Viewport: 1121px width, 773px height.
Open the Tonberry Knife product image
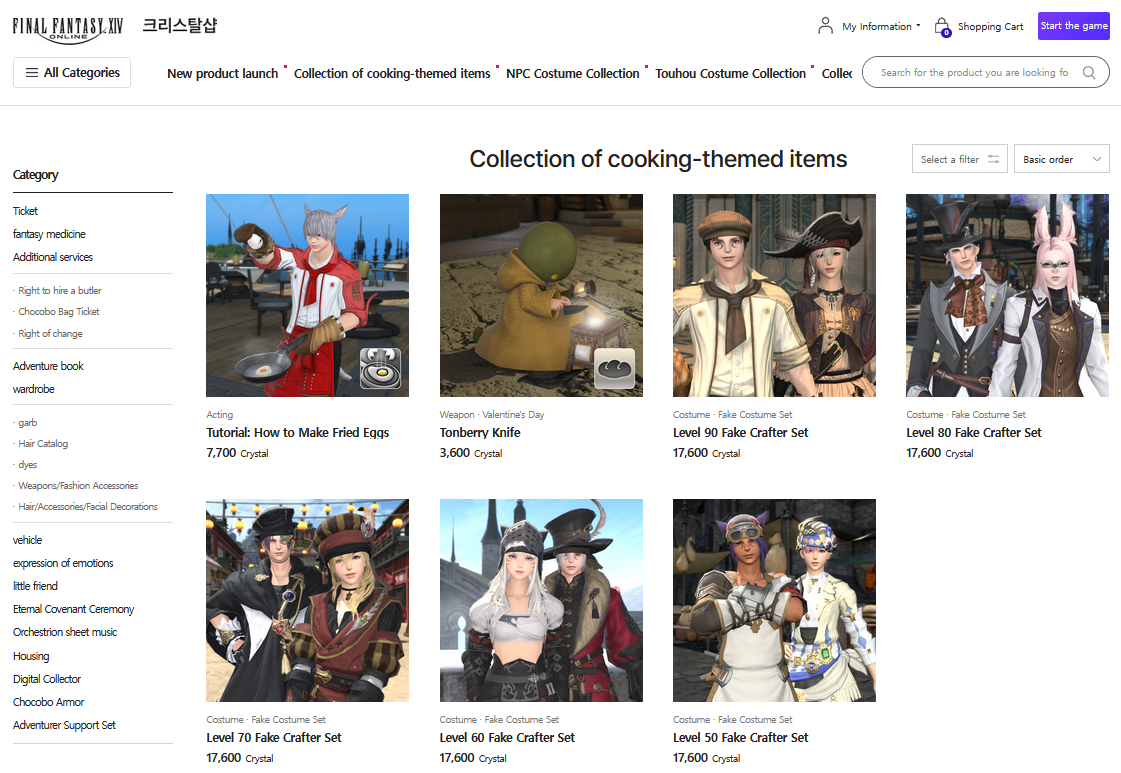pyautogui.click(x=541, y=295)
